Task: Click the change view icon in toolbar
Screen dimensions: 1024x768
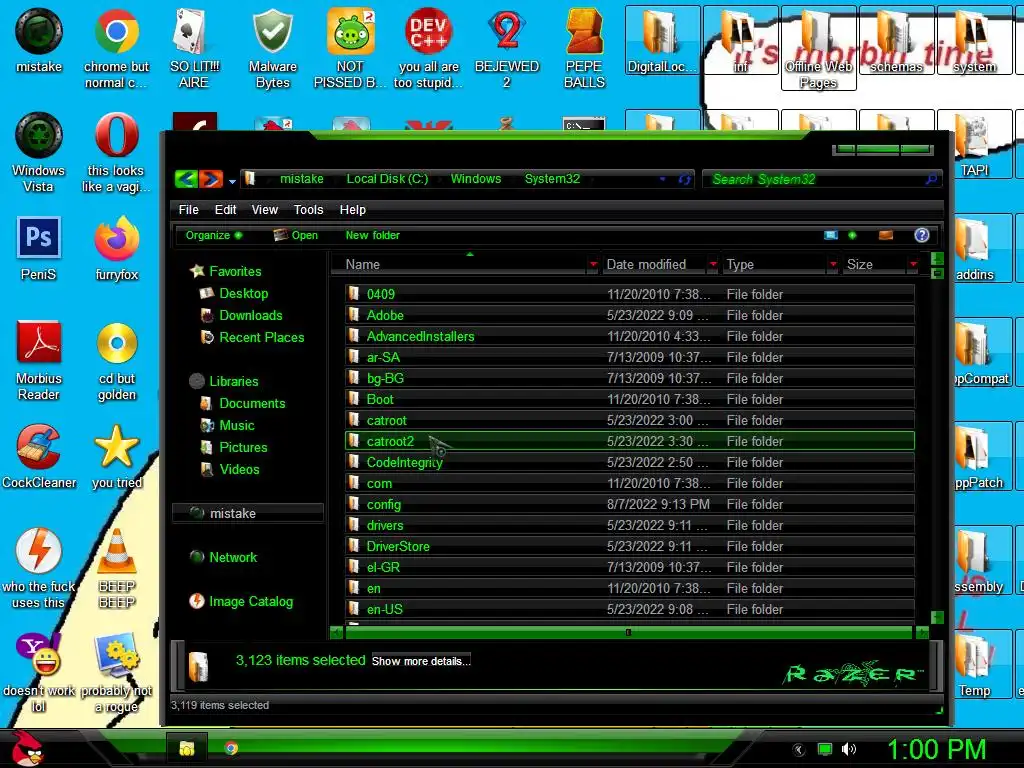Action: point(831,235)
